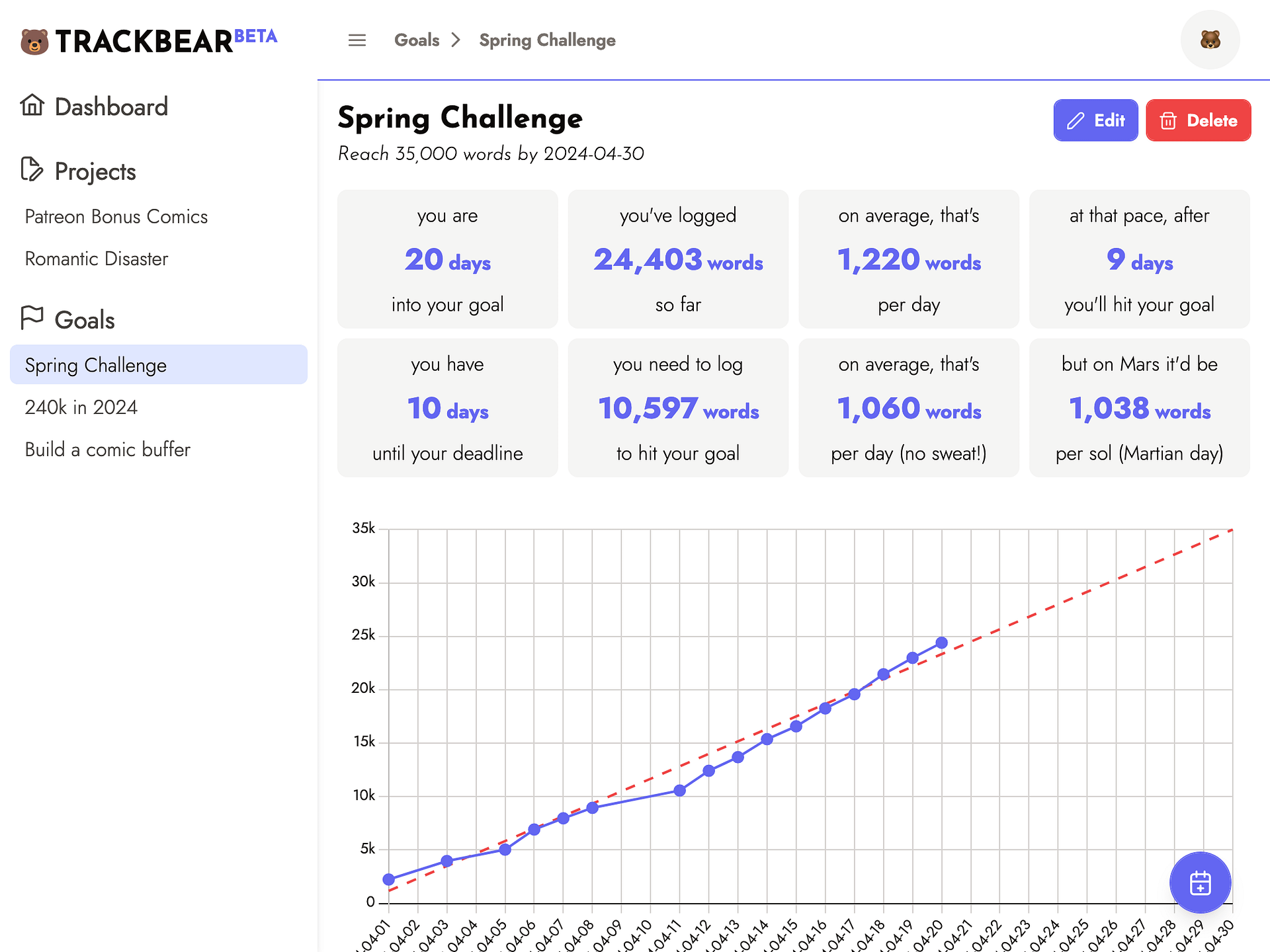Select Build a comic buffer goal

[x=108, y=450]
